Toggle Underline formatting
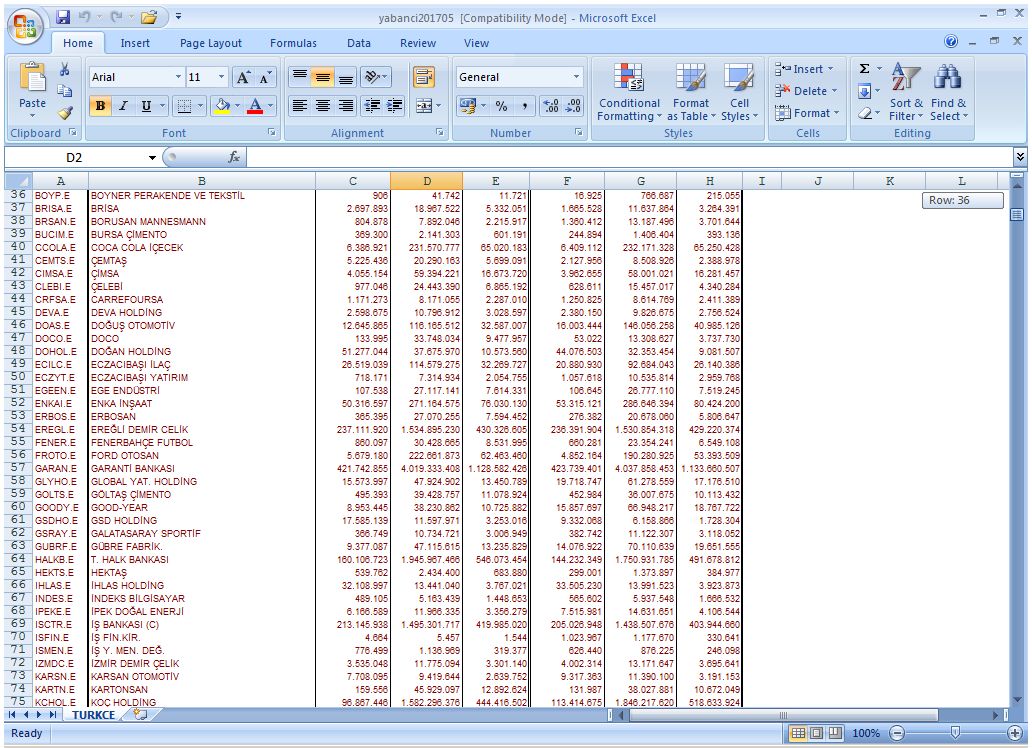This screenshot has height=748, width=1032. pyautogui.click(x=146, y=105)
